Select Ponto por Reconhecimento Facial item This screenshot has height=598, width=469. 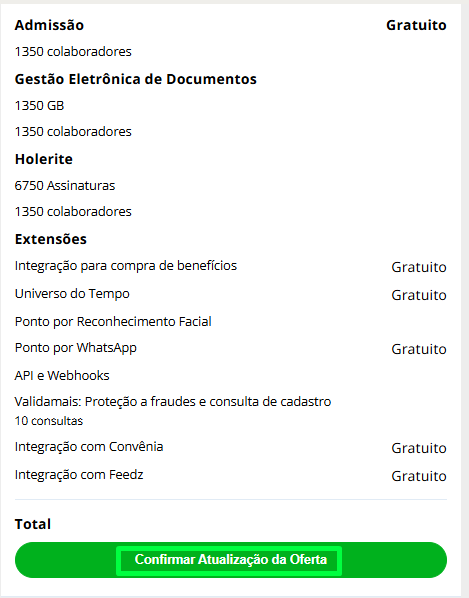tap(113, 322)
